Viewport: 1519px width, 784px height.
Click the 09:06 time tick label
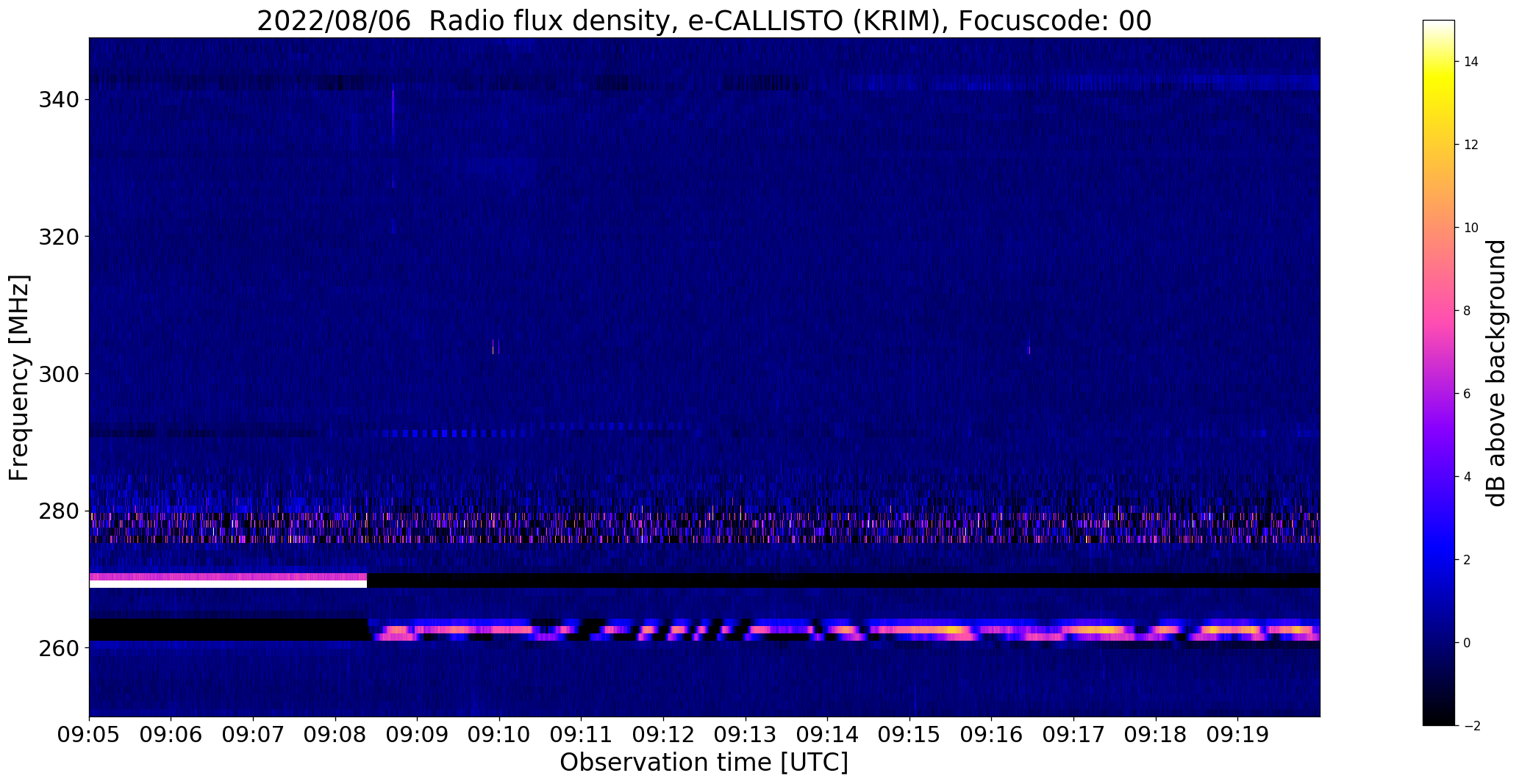(x=171, y=736)
